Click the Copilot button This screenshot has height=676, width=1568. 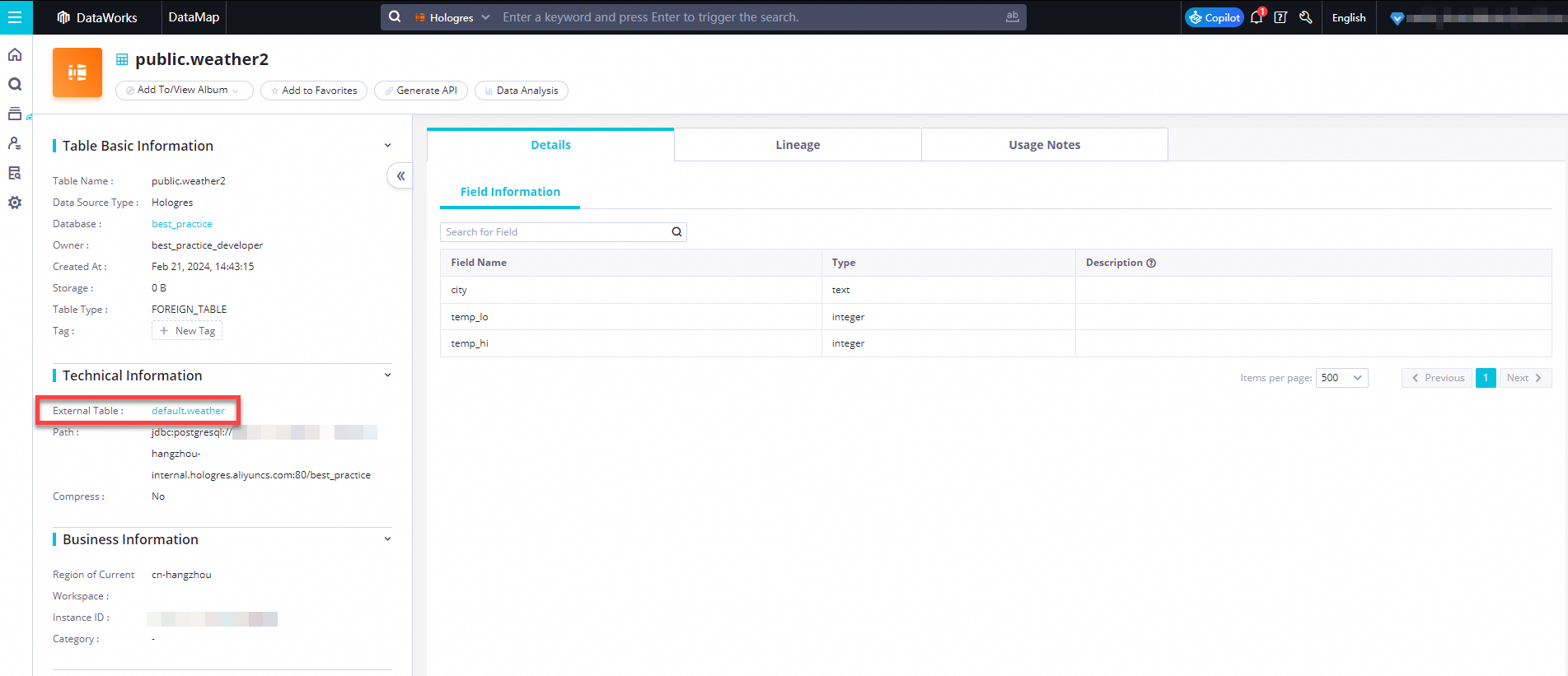[1215, 17]
